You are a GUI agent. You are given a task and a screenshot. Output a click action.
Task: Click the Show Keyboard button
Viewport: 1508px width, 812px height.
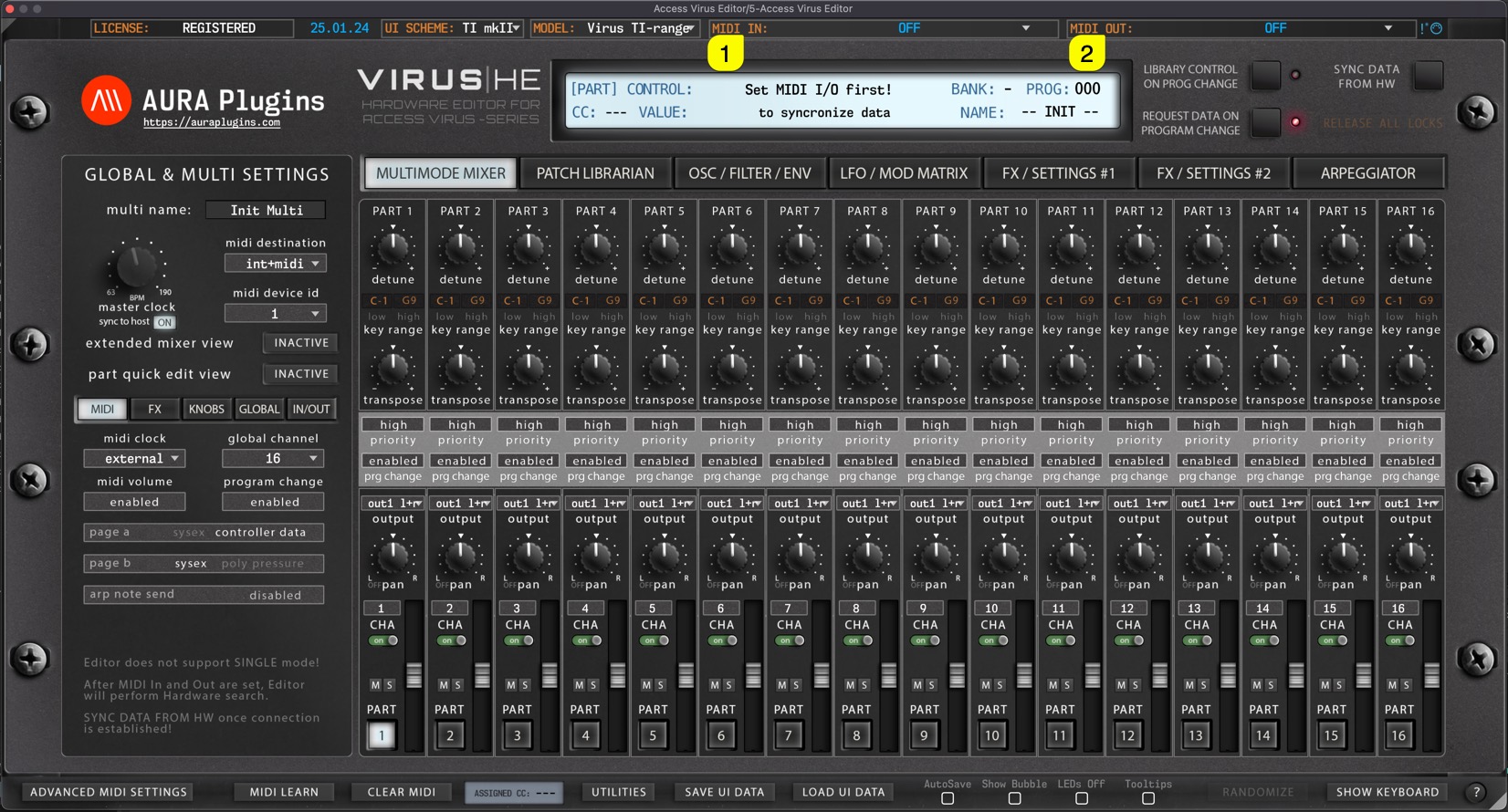point(1387,792)
